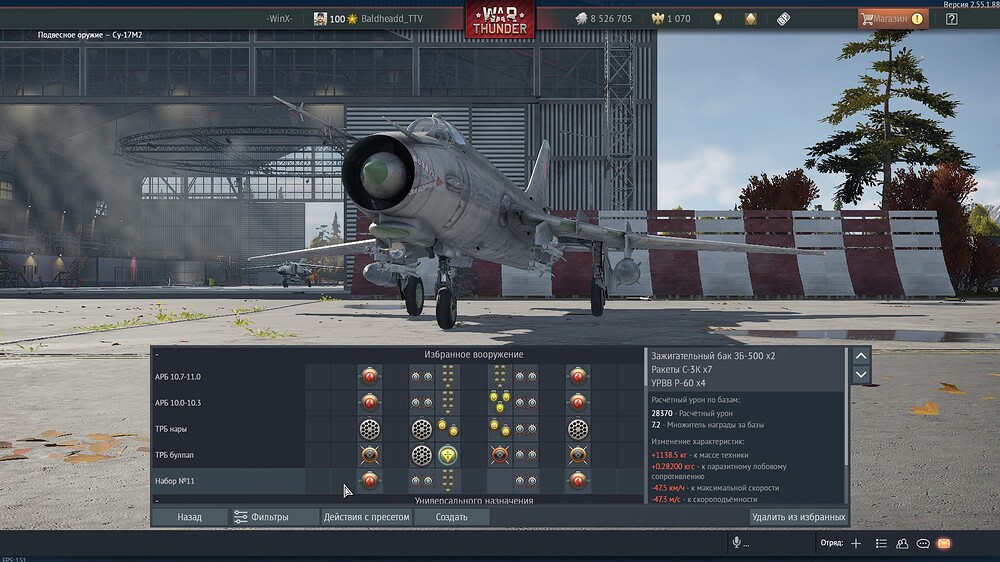Click the Подвесное оружие – Су-17М2 title
This screenshot has width=1000, height=562.
point(90,35)
